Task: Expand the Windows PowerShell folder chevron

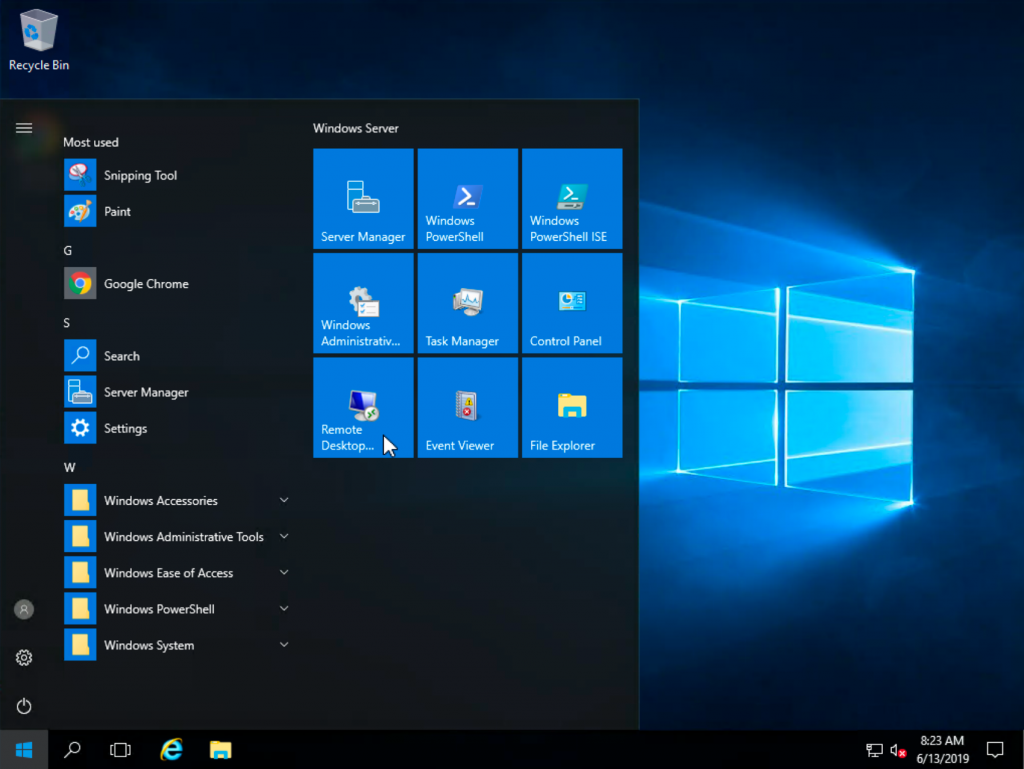Action: [x=284, y=608]
